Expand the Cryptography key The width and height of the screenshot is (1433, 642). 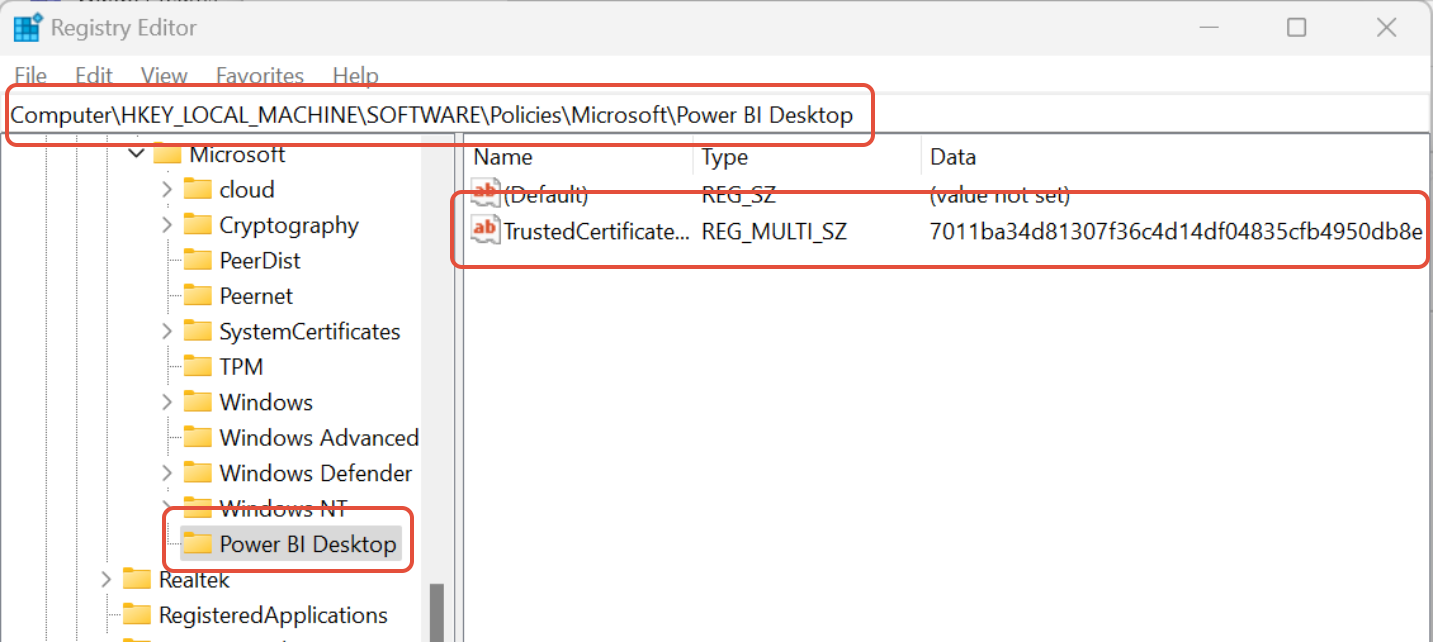tap(167, 226)
